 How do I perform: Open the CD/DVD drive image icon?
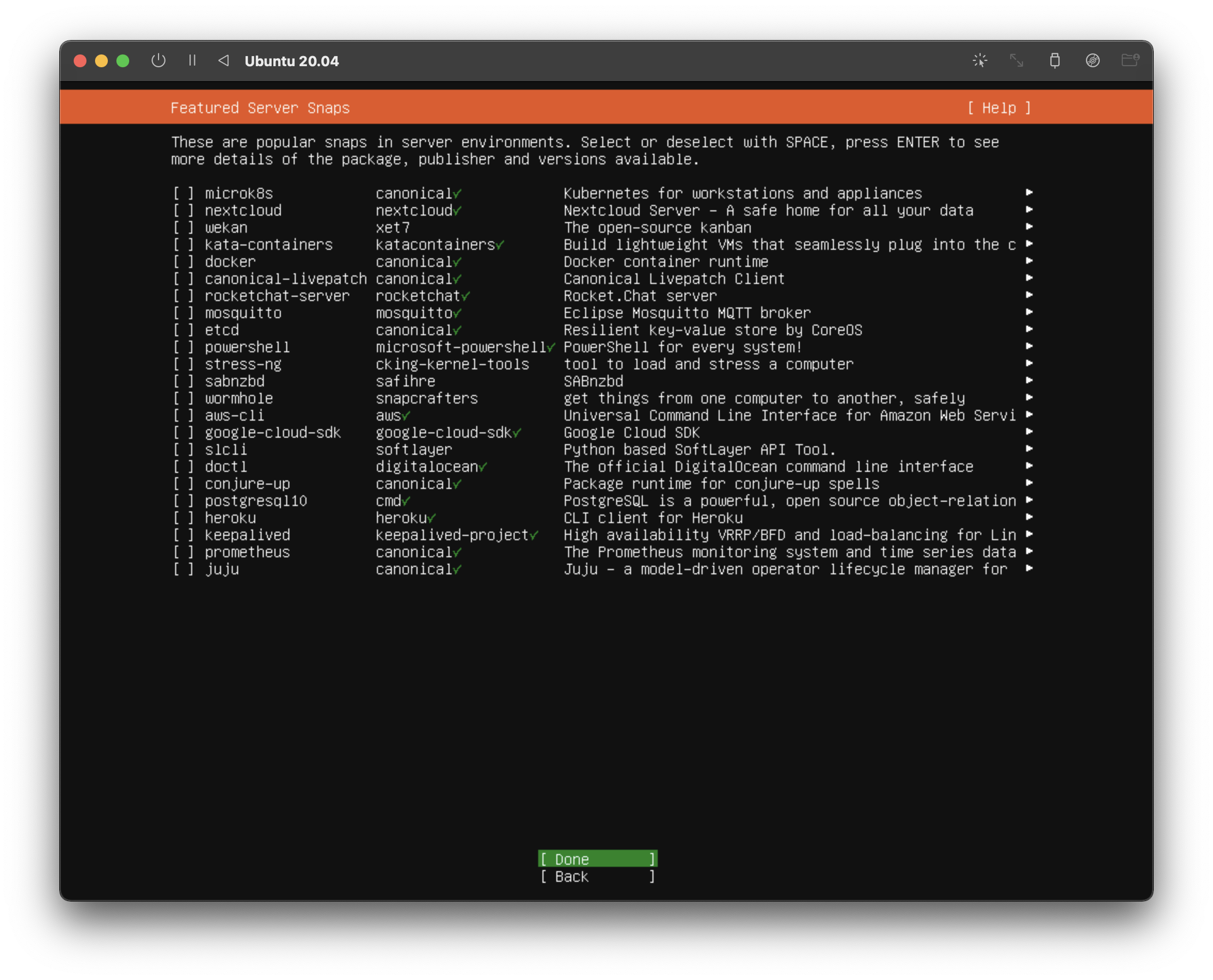pyautogui.click(x=1093, y=60)
